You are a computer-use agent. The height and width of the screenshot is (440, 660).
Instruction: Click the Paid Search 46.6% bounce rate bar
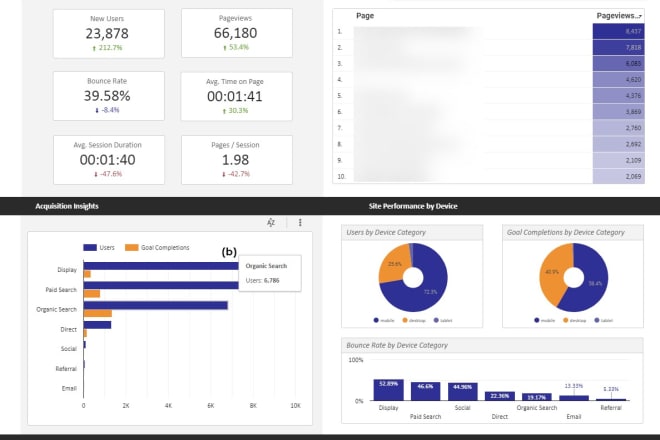pyautogui.click(x=426, y=391)
